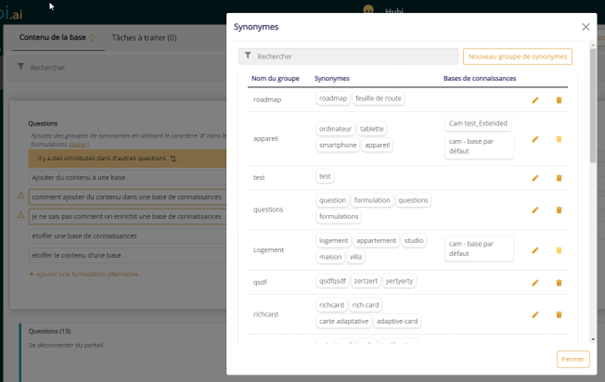Viewport: 605px width, 382px height.
Task: Click the 'Questions (13)' heading
Action: point(49,331)
